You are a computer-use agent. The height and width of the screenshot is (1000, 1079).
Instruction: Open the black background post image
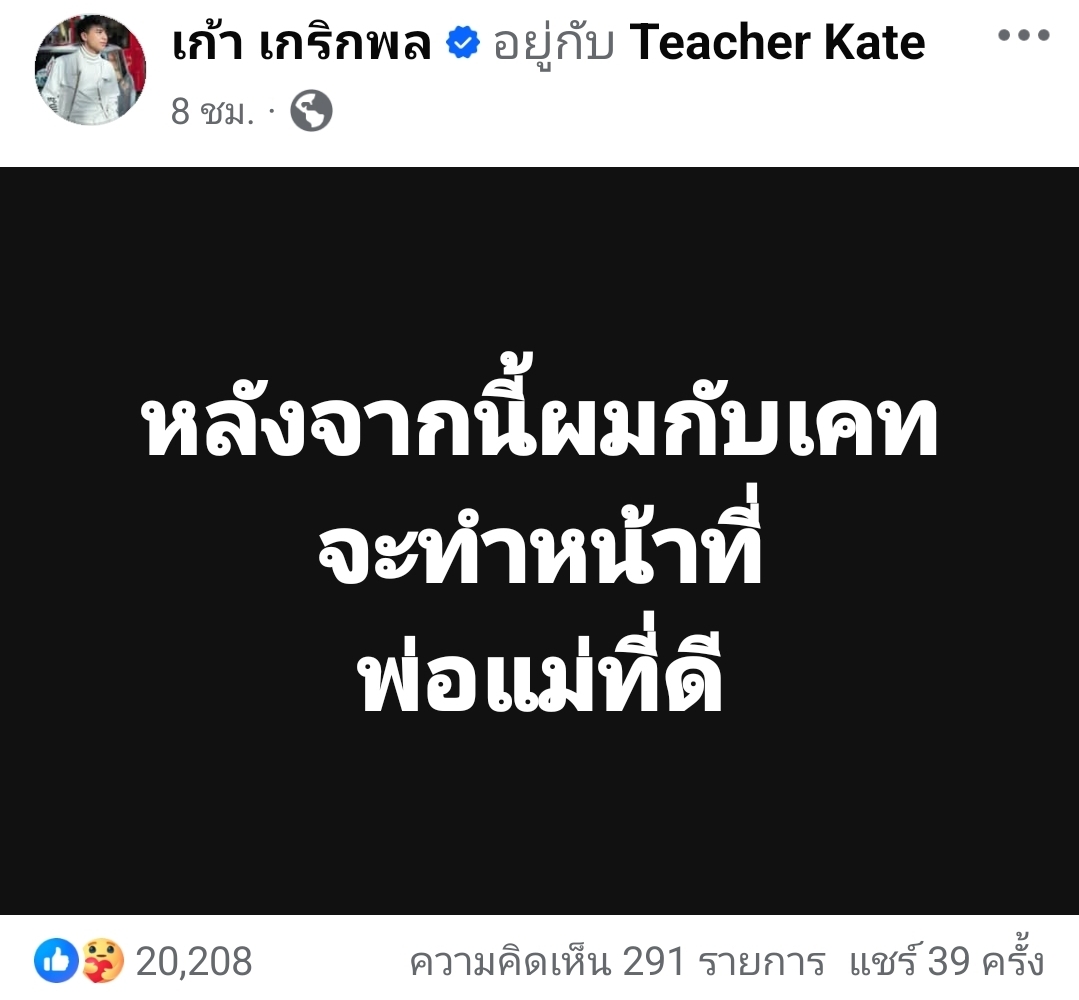tap(540, 540)
